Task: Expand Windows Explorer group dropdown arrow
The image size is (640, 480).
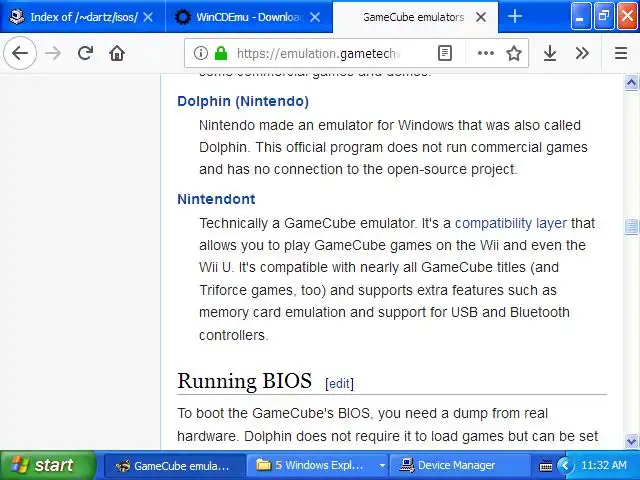Action: tap(382, 465)
